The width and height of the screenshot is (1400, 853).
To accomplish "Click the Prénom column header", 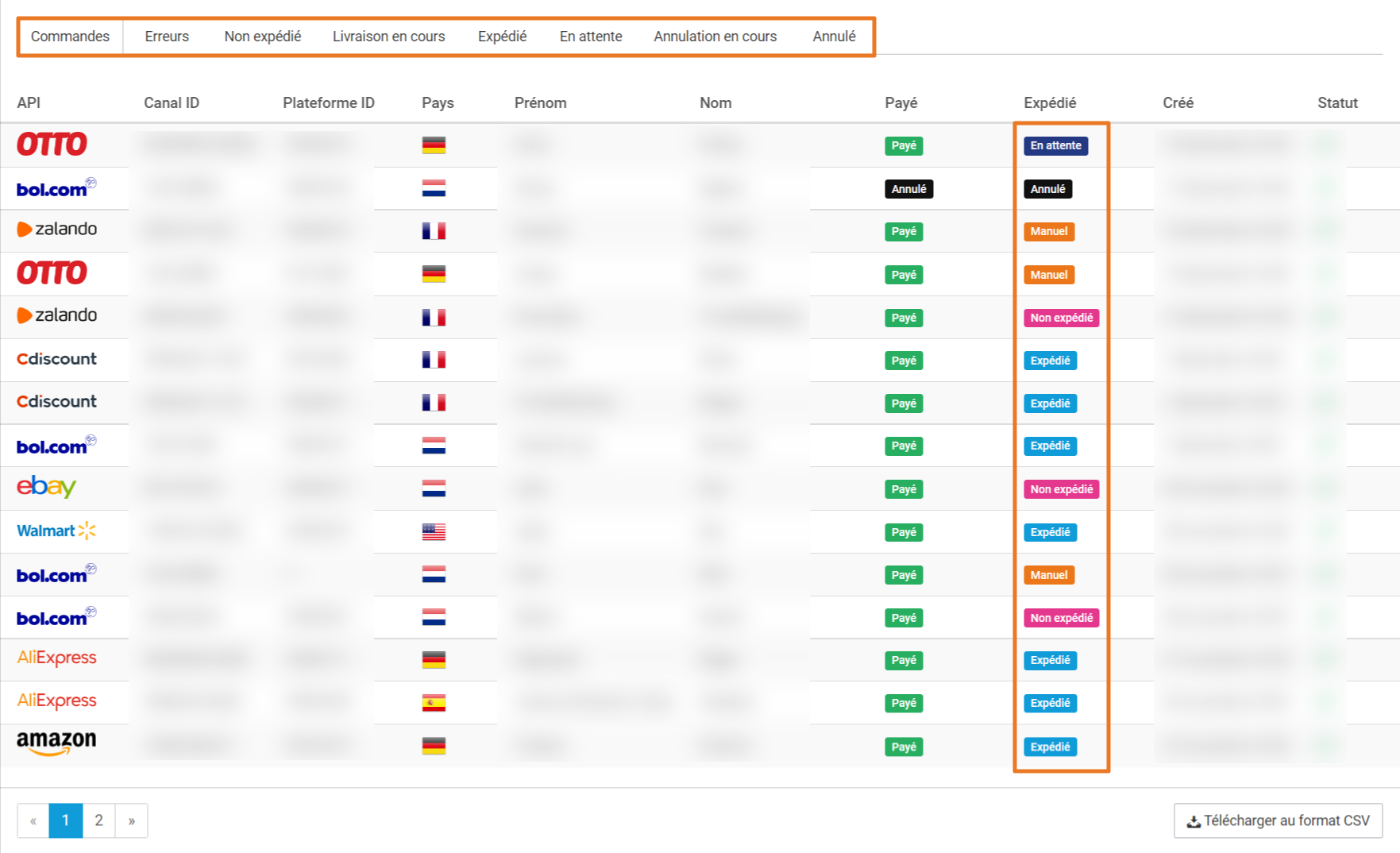I will 540,102.
